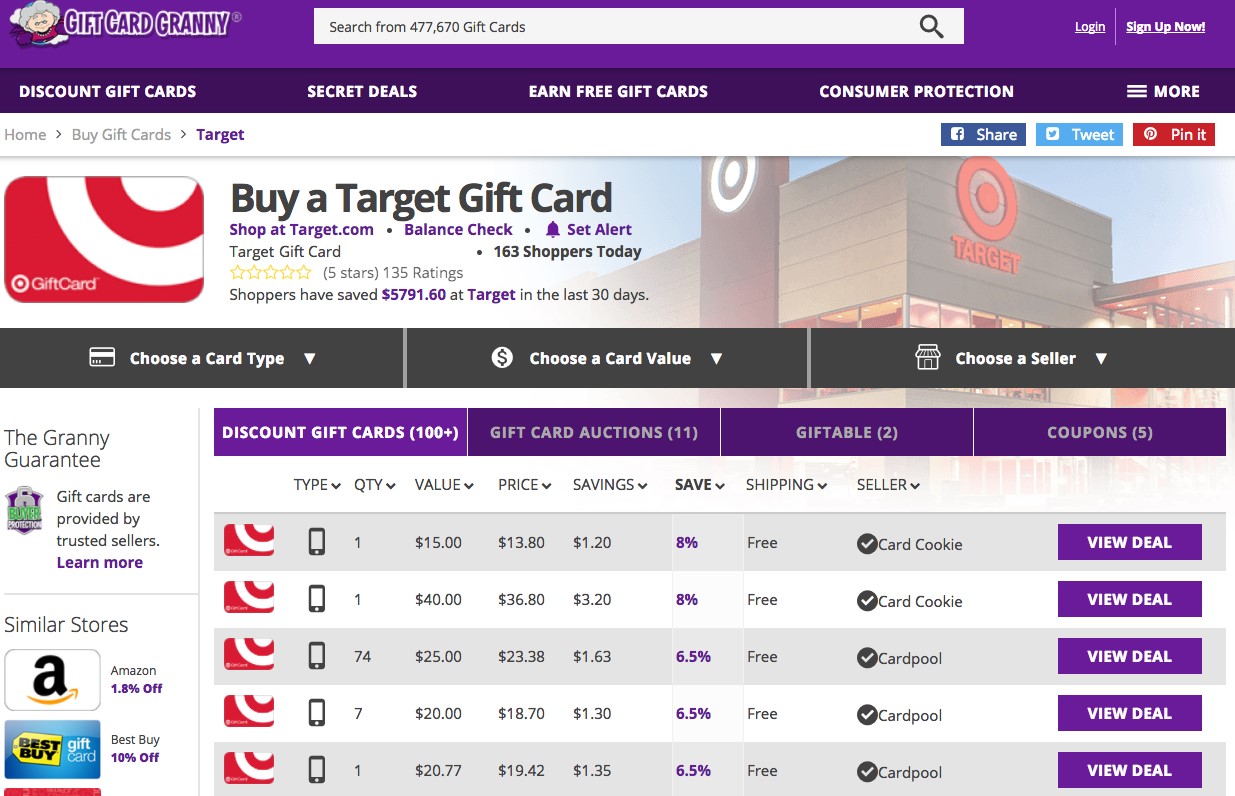Screen dimensions: 1235x796
Task: Sort table by TYPE column
Action: point(318,485)
